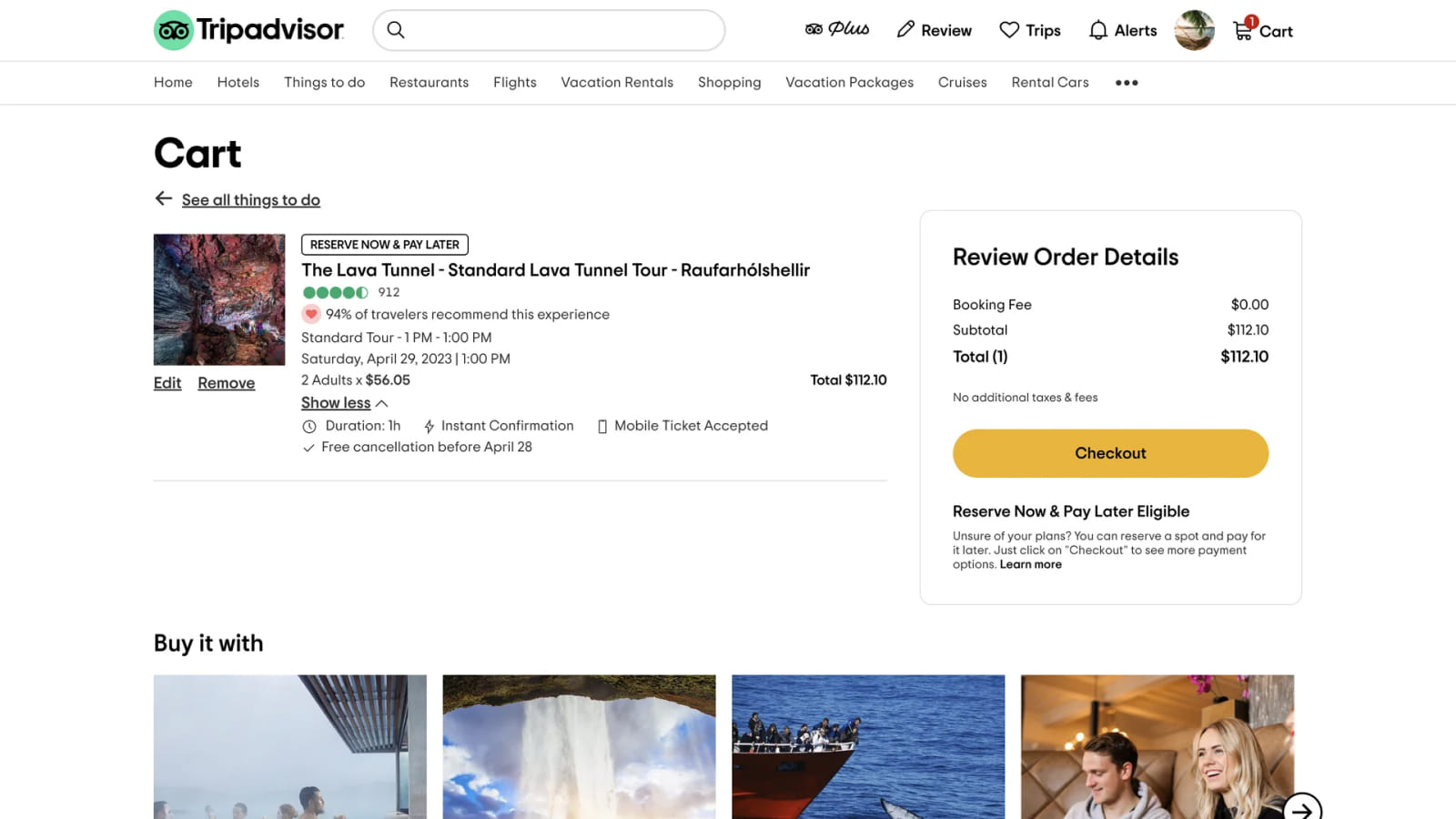Open the Alerts bell icon

[1097, 30]
